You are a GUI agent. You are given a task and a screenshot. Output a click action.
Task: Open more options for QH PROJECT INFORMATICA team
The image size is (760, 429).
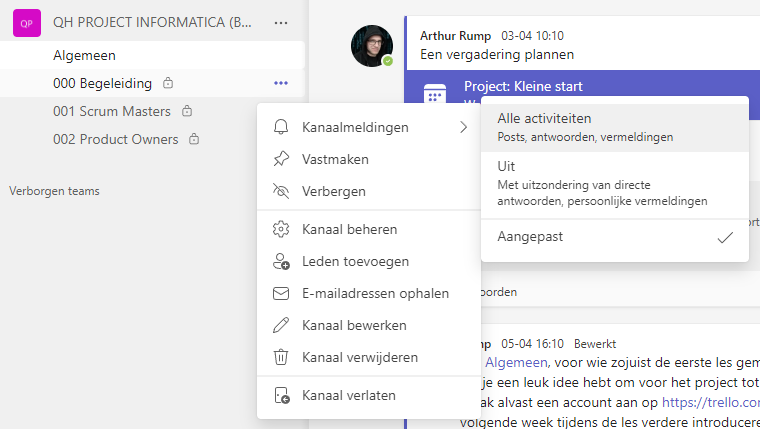281,22
